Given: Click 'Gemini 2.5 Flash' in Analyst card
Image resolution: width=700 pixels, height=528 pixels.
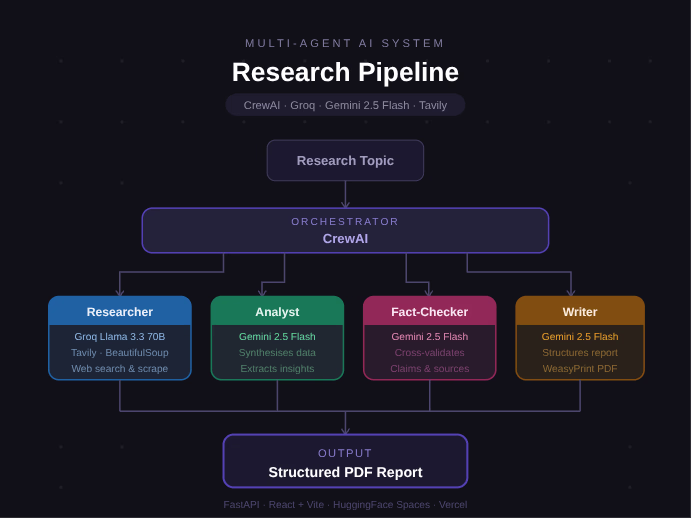Looking at the screenshot, I should coord(277,337).
